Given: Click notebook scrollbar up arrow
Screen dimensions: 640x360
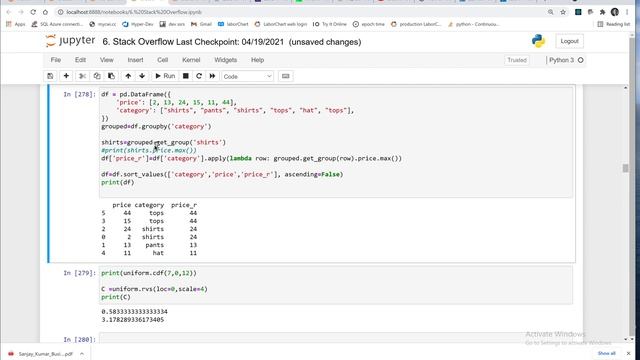Looking at the screenshot, I should click(x=625, y=88).
